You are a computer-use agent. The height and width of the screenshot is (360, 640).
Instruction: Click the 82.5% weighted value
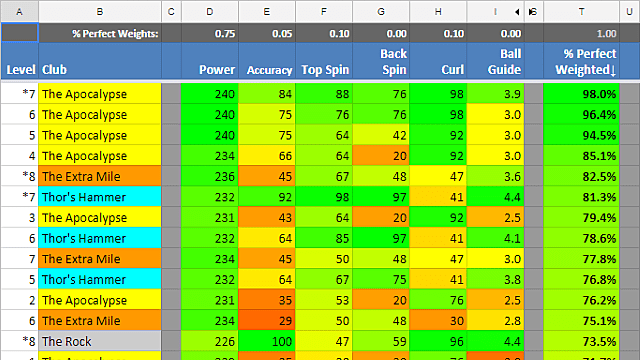(581, 176)
